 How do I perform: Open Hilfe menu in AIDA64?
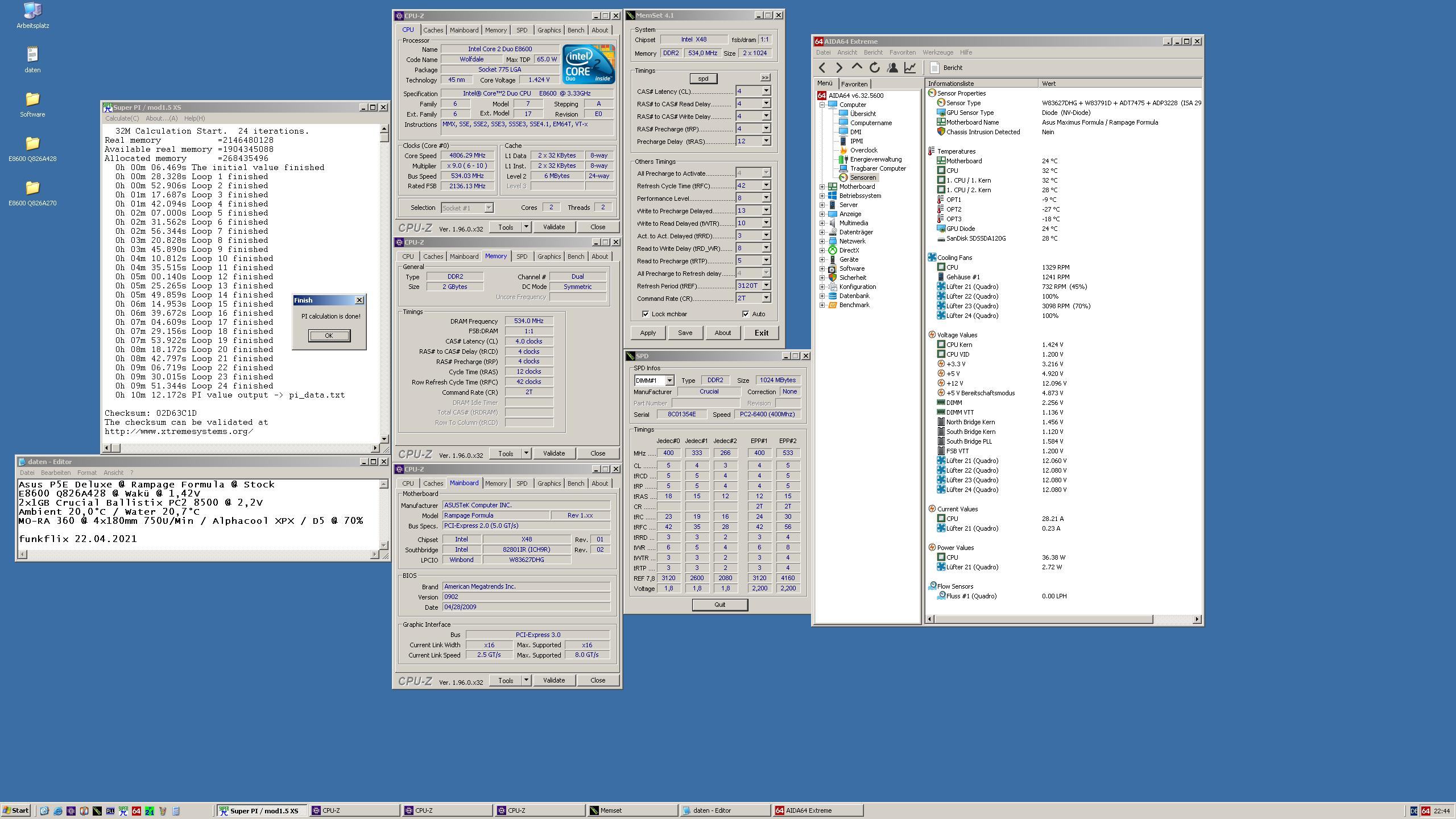pos(966,52)
